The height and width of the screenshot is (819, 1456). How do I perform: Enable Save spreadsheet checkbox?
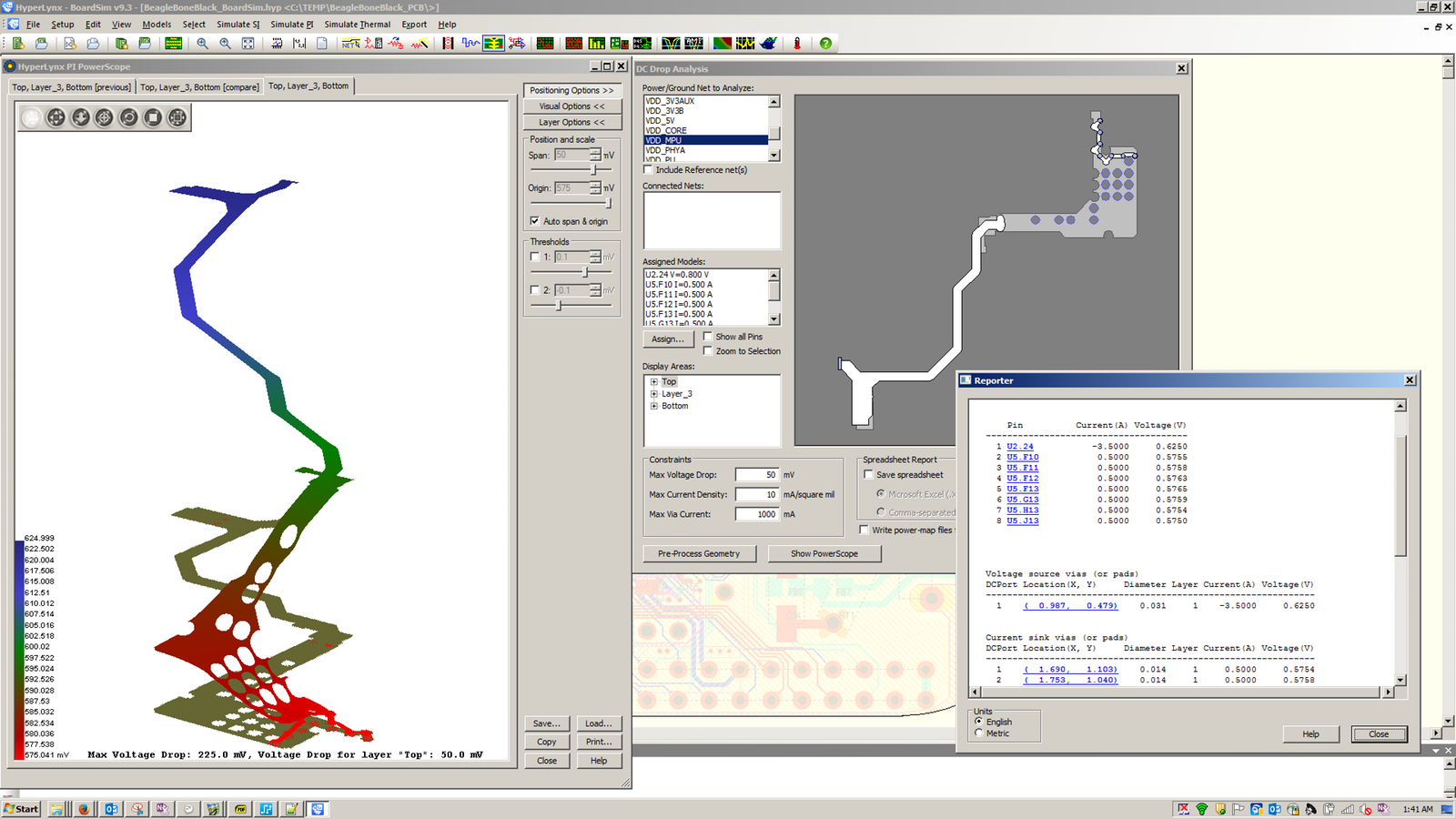(x=868, y=475)
